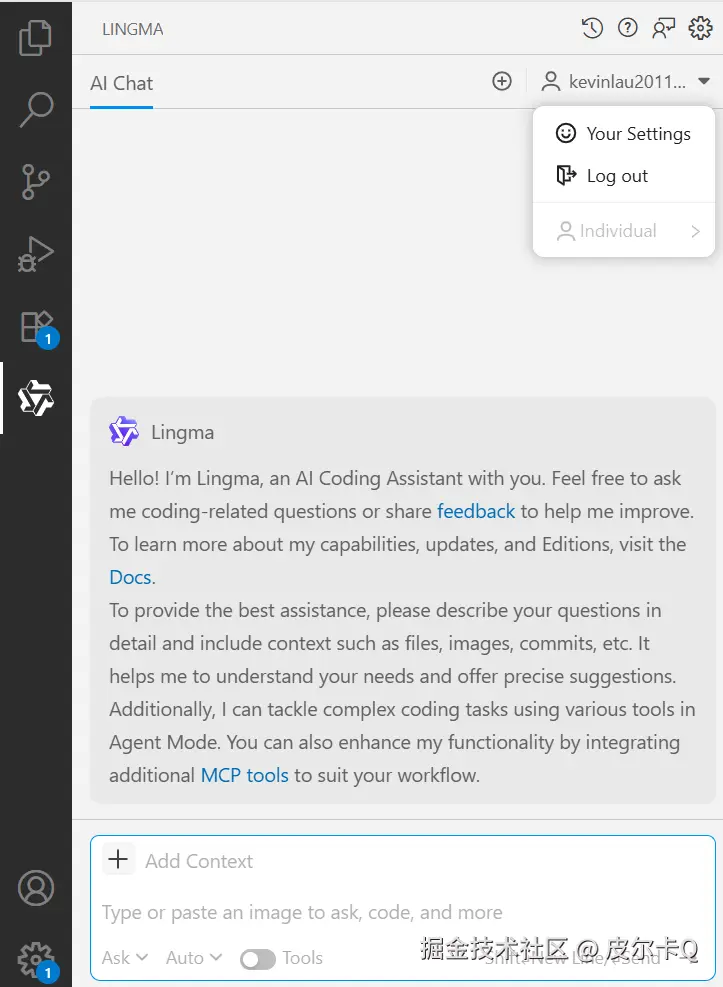723x987 pixels.
Task: Toggle the Tools switch
Action: coord(257,958)
